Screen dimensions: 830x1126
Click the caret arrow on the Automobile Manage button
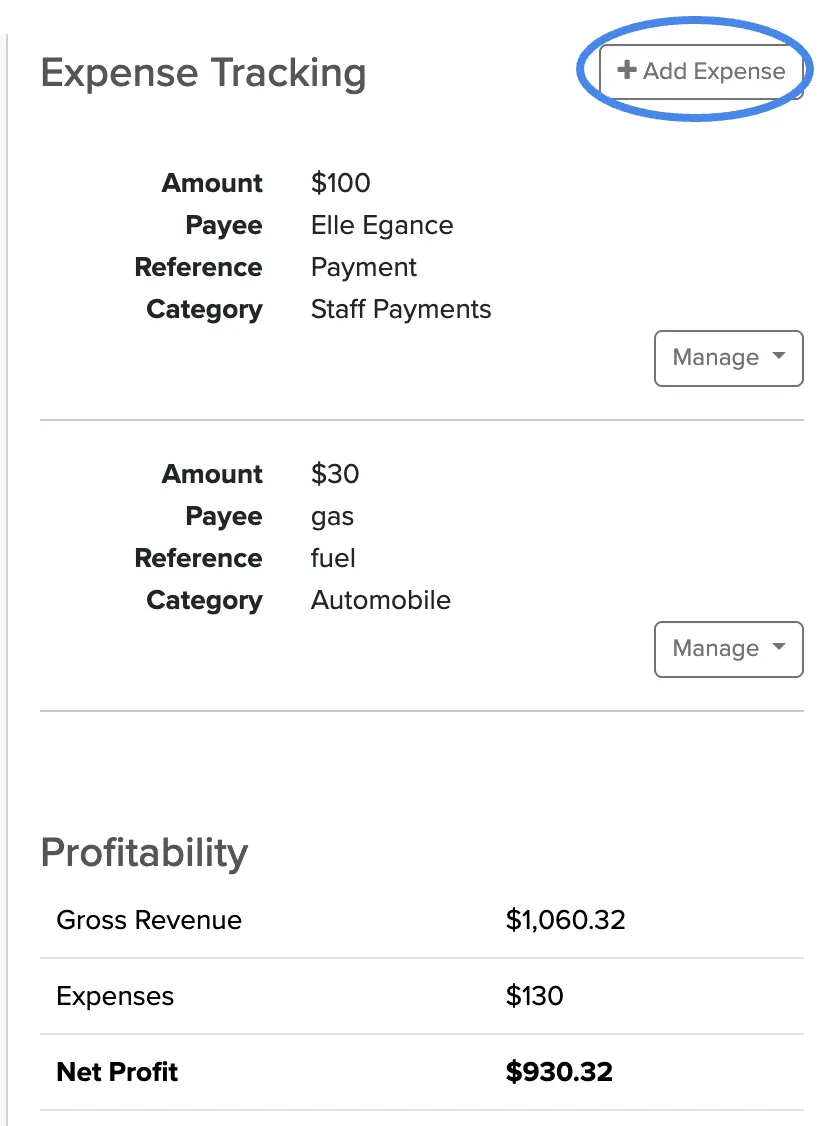pos(779,647)
